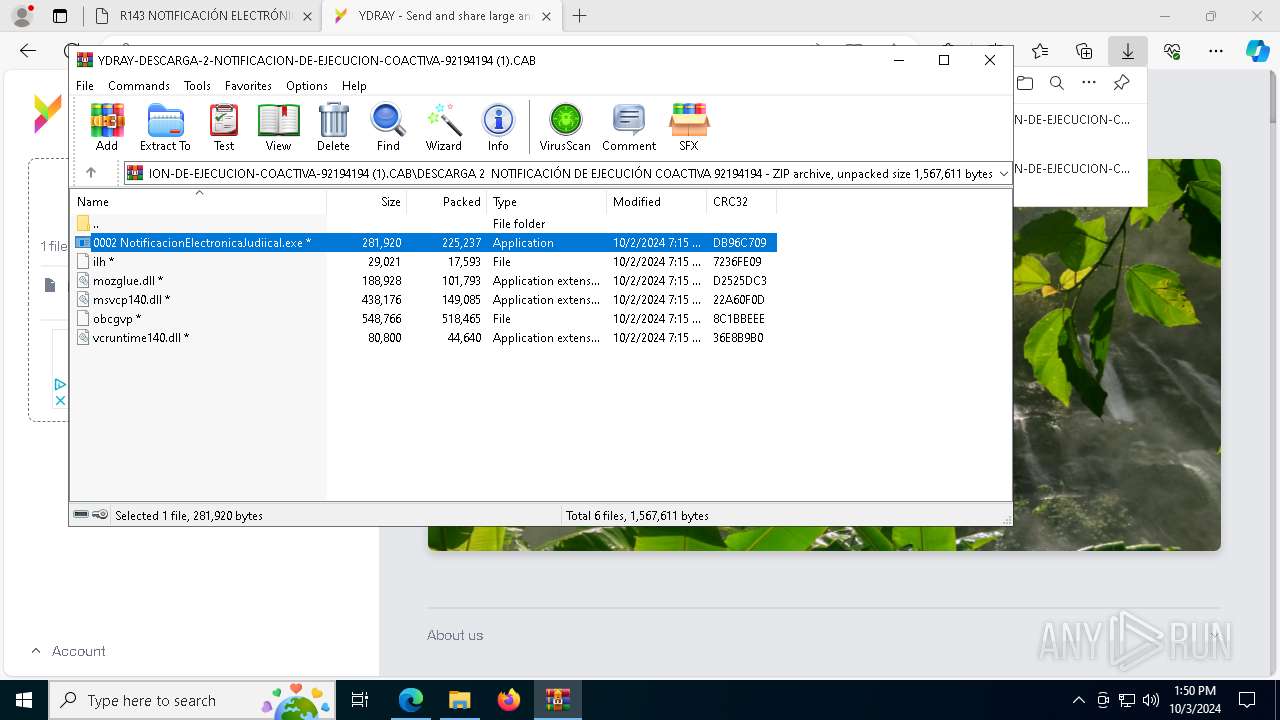Show archive Info
This screenshot has height=720, width=1280.
[x=498, y=127]
